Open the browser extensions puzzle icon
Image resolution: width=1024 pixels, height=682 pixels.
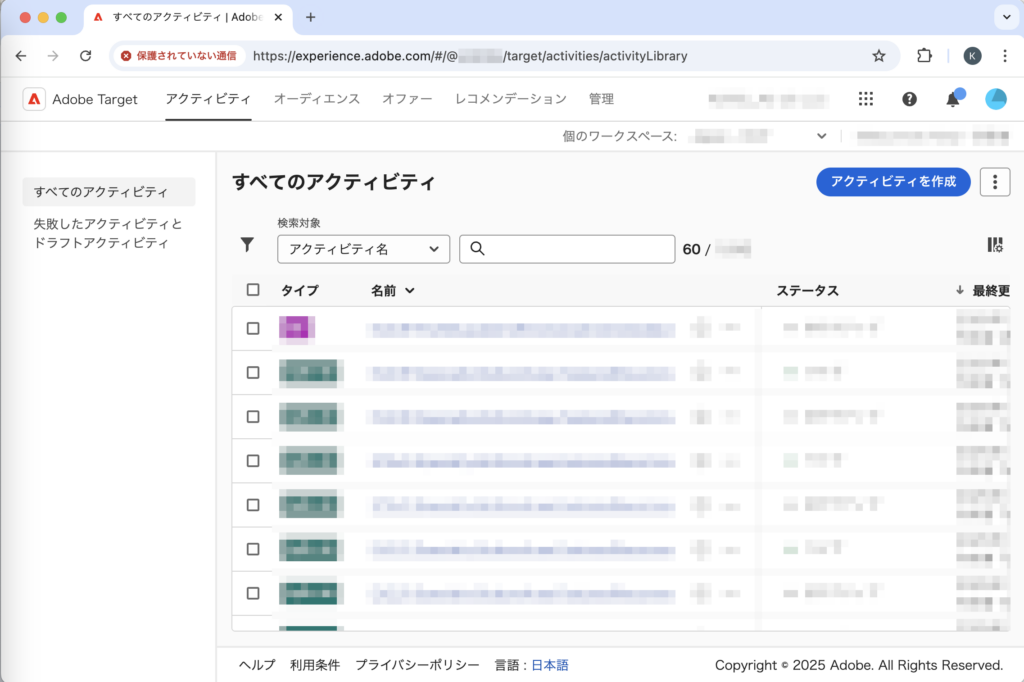(923, 56)
